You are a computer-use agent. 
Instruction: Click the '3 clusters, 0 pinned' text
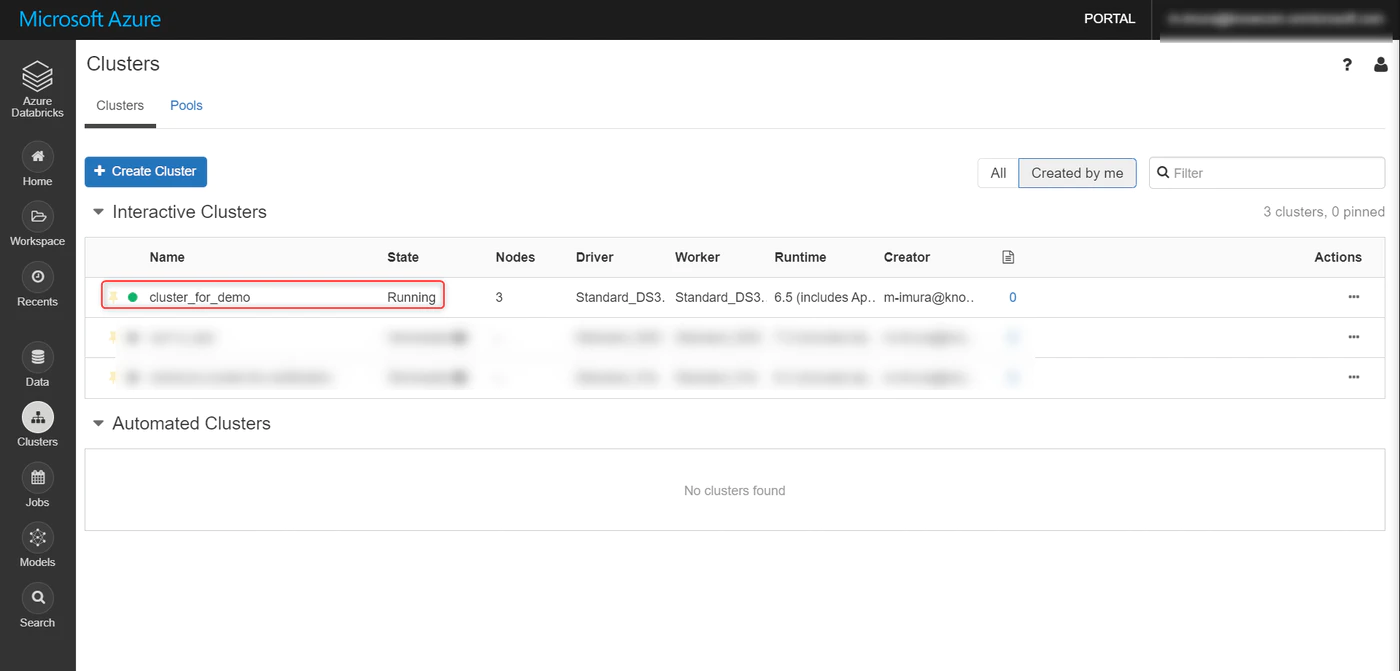[1324, 212]
